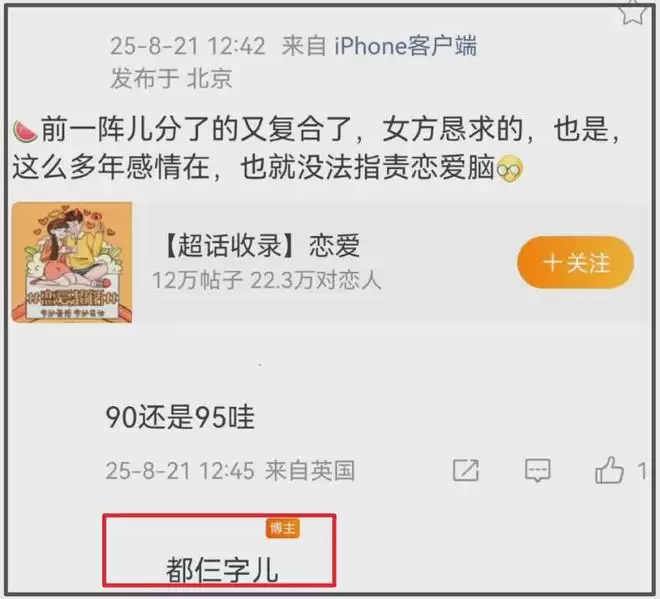660x599 pixels.
Task: Click the orange 博主 badge
Action: coord(283,528)
